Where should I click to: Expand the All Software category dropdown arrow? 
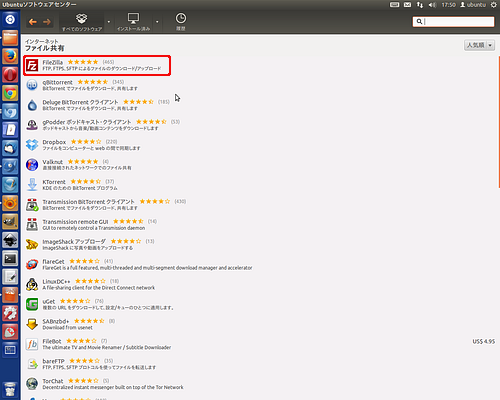tap(109, 22)
